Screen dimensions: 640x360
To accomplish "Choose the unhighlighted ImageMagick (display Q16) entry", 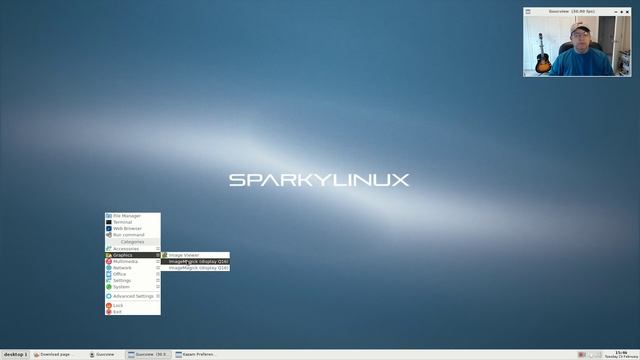I will (196, 268).
